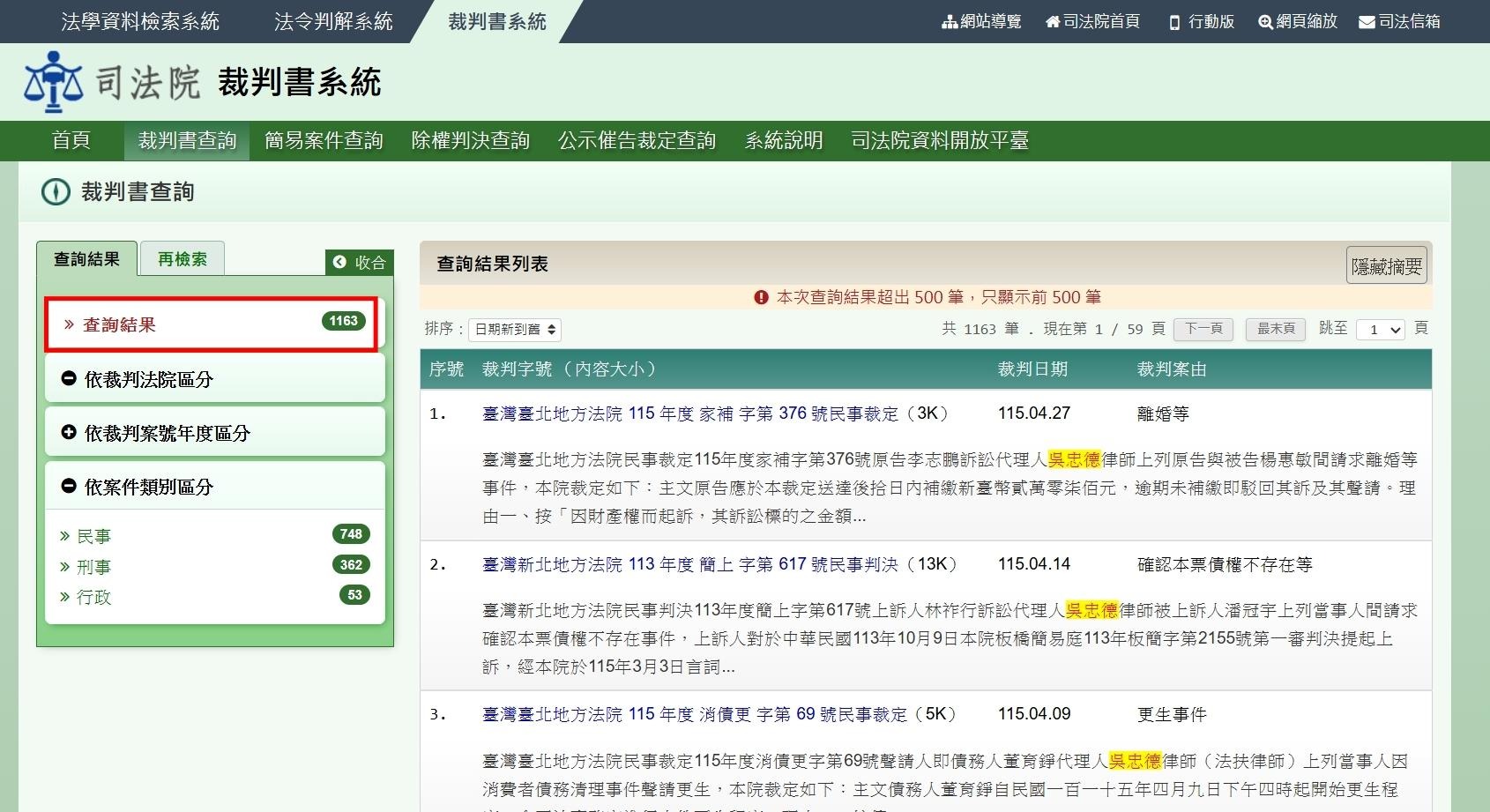Filter by 行政 cases
The width and height of the screenshot is (1490, 812).
click(x=93, y=597)
